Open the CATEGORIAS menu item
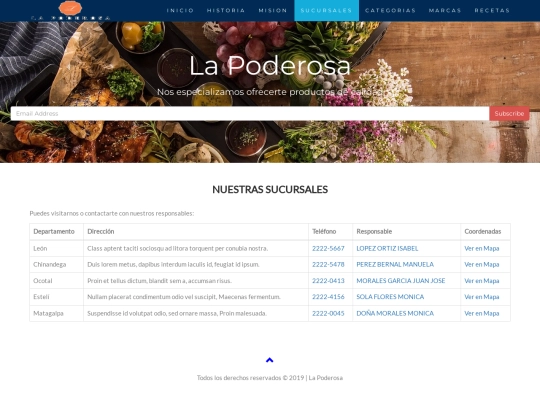 pyautogui.click(x=390, y=10)
